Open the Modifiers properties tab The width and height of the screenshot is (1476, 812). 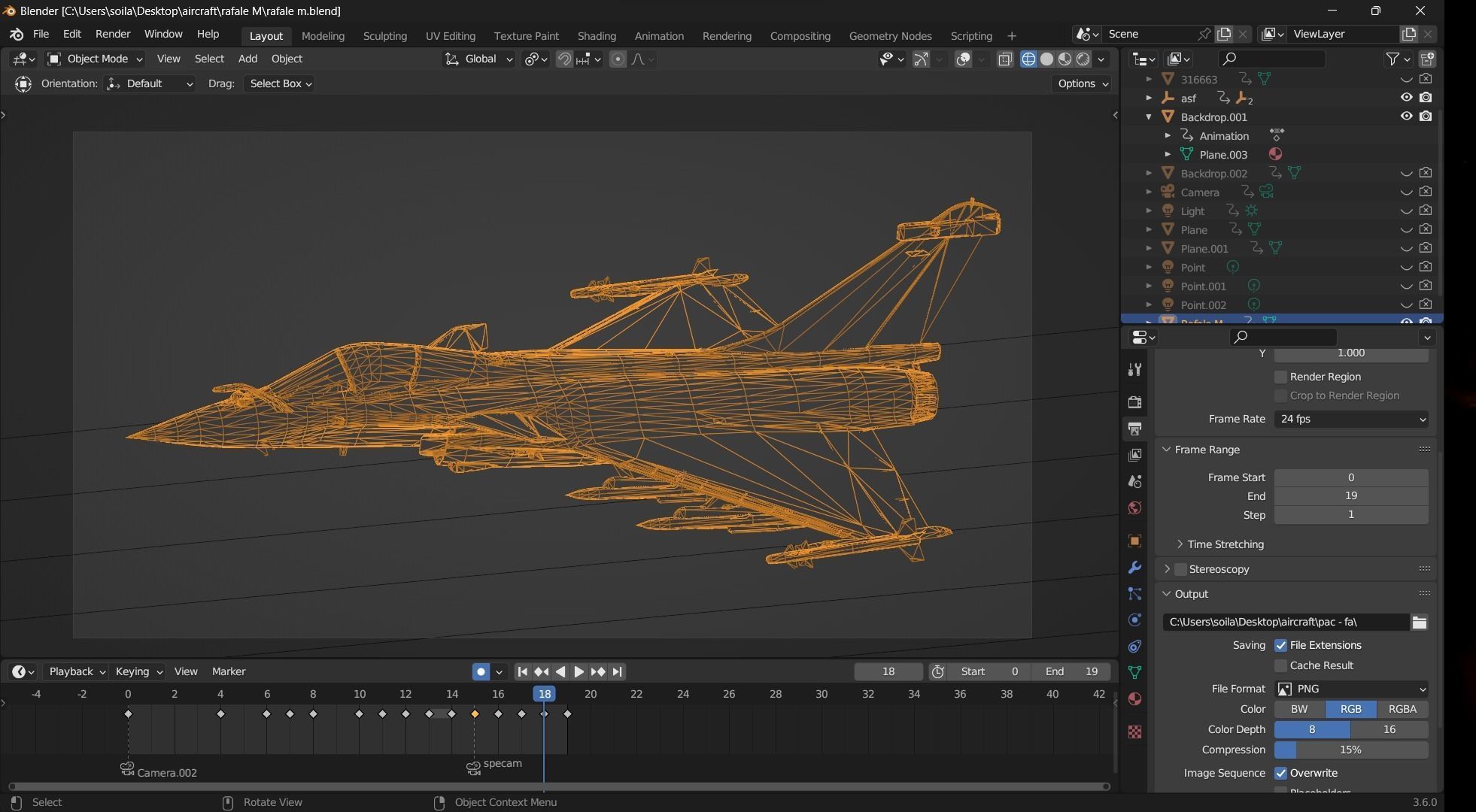click(1134, 568)
